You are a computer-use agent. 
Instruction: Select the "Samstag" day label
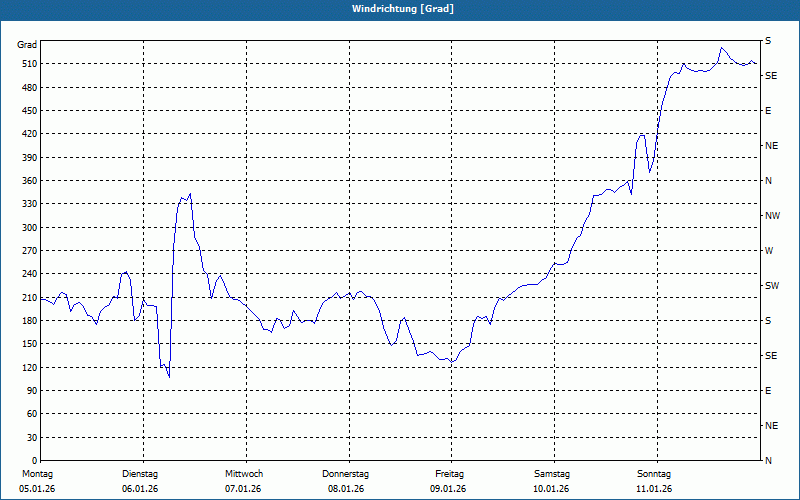[x=552, y=474]
